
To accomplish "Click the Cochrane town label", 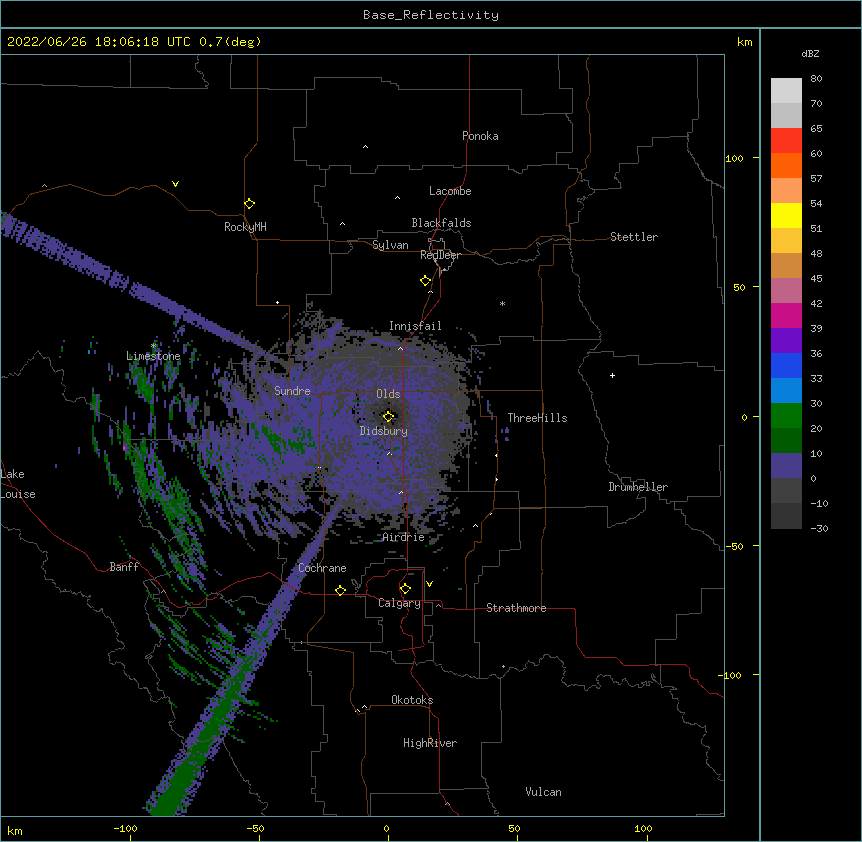I will (322, 568).
